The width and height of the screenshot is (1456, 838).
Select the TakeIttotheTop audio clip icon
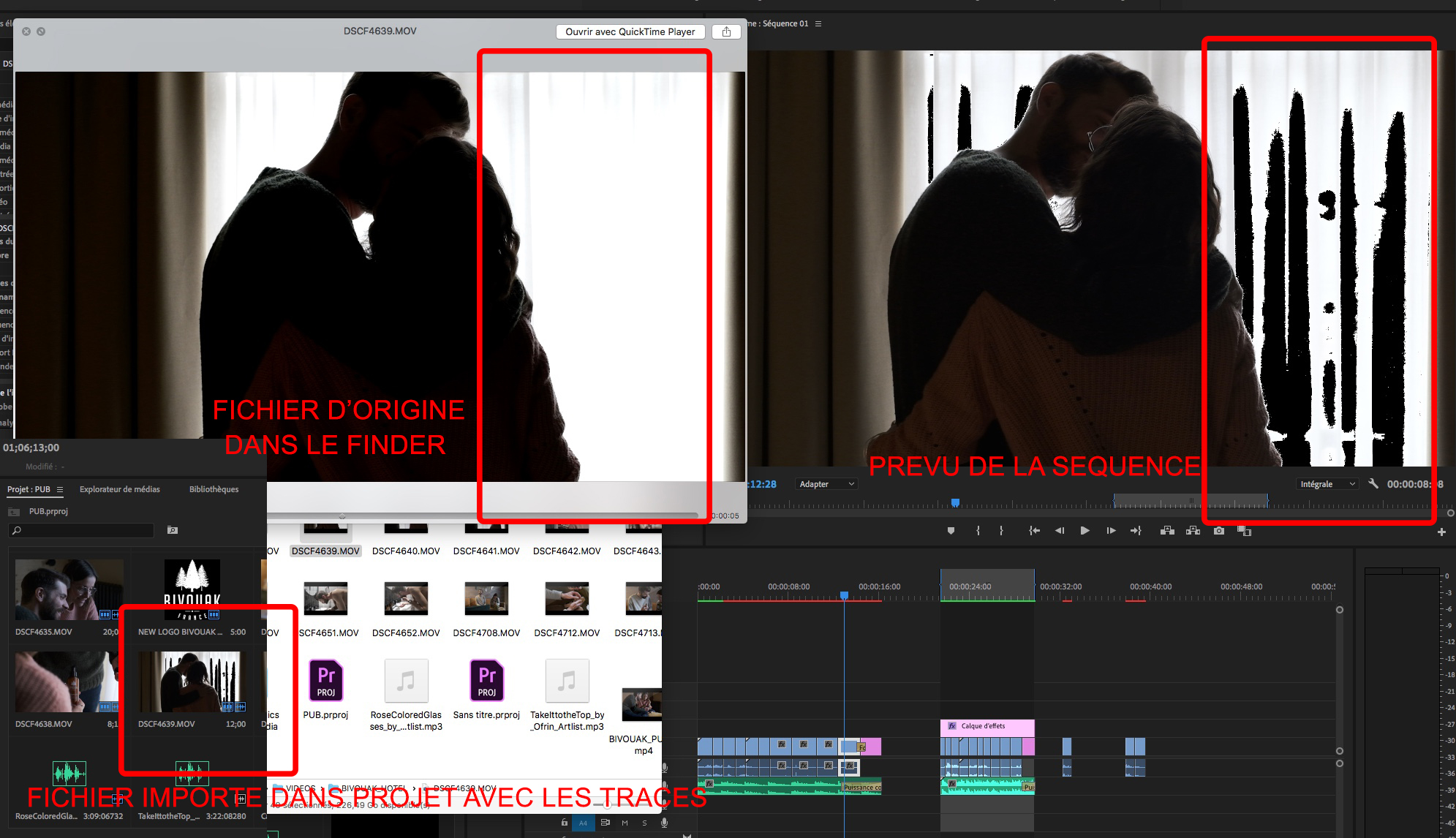[x=192, y=772]
